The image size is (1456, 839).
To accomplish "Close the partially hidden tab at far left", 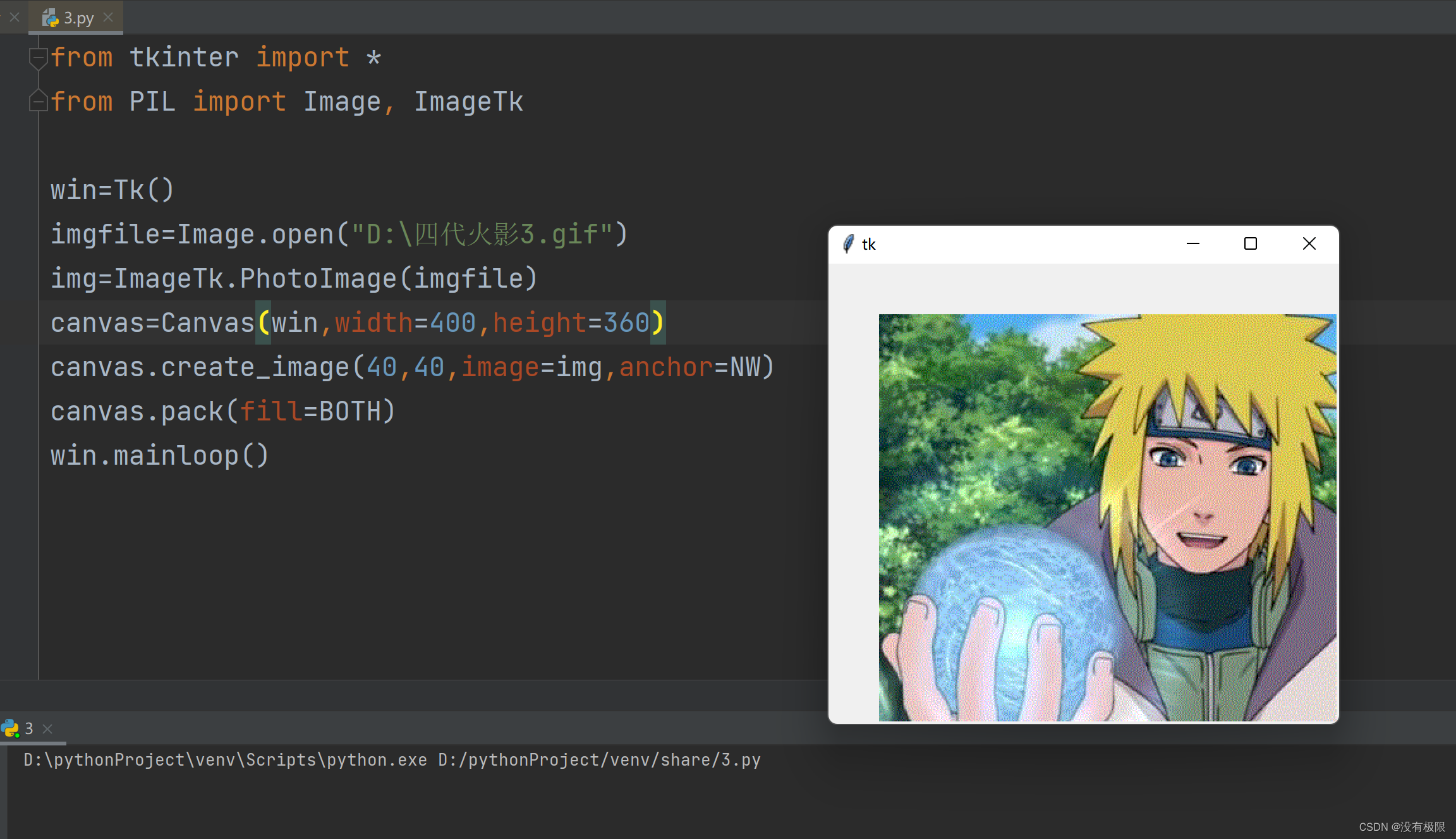I will coord(15,17).
